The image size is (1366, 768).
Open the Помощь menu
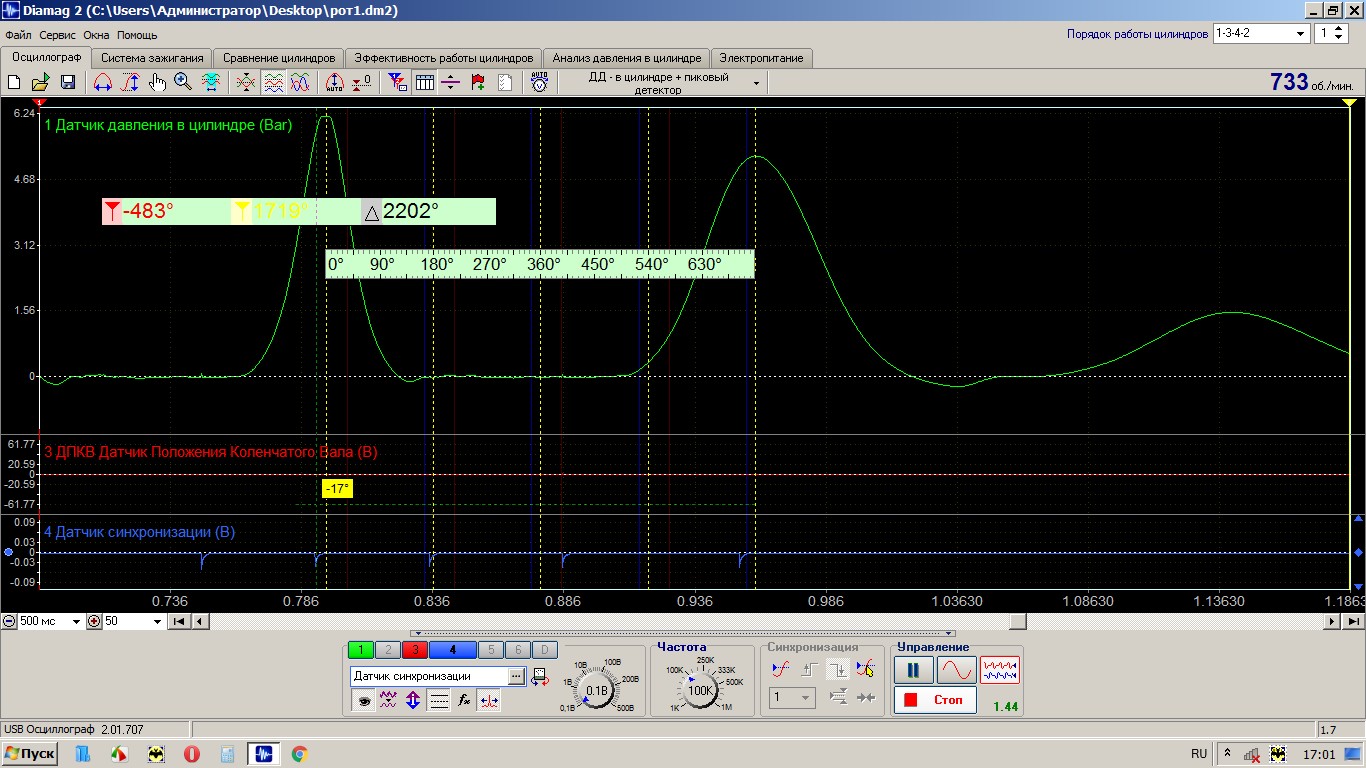click(x=137, y=35)
